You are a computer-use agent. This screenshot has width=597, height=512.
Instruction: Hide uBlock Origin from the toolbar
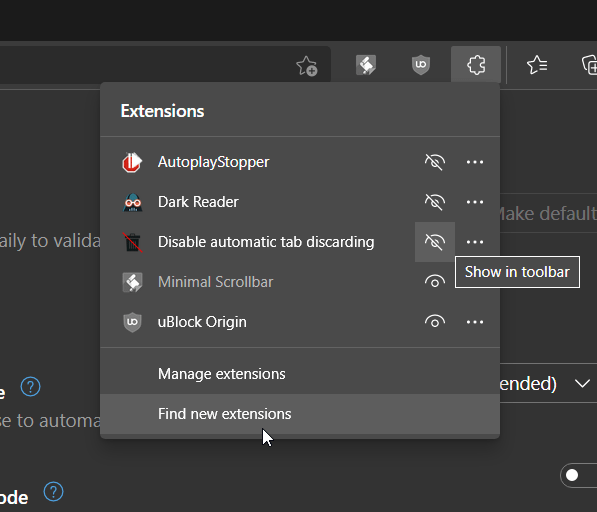coord(435,322)
